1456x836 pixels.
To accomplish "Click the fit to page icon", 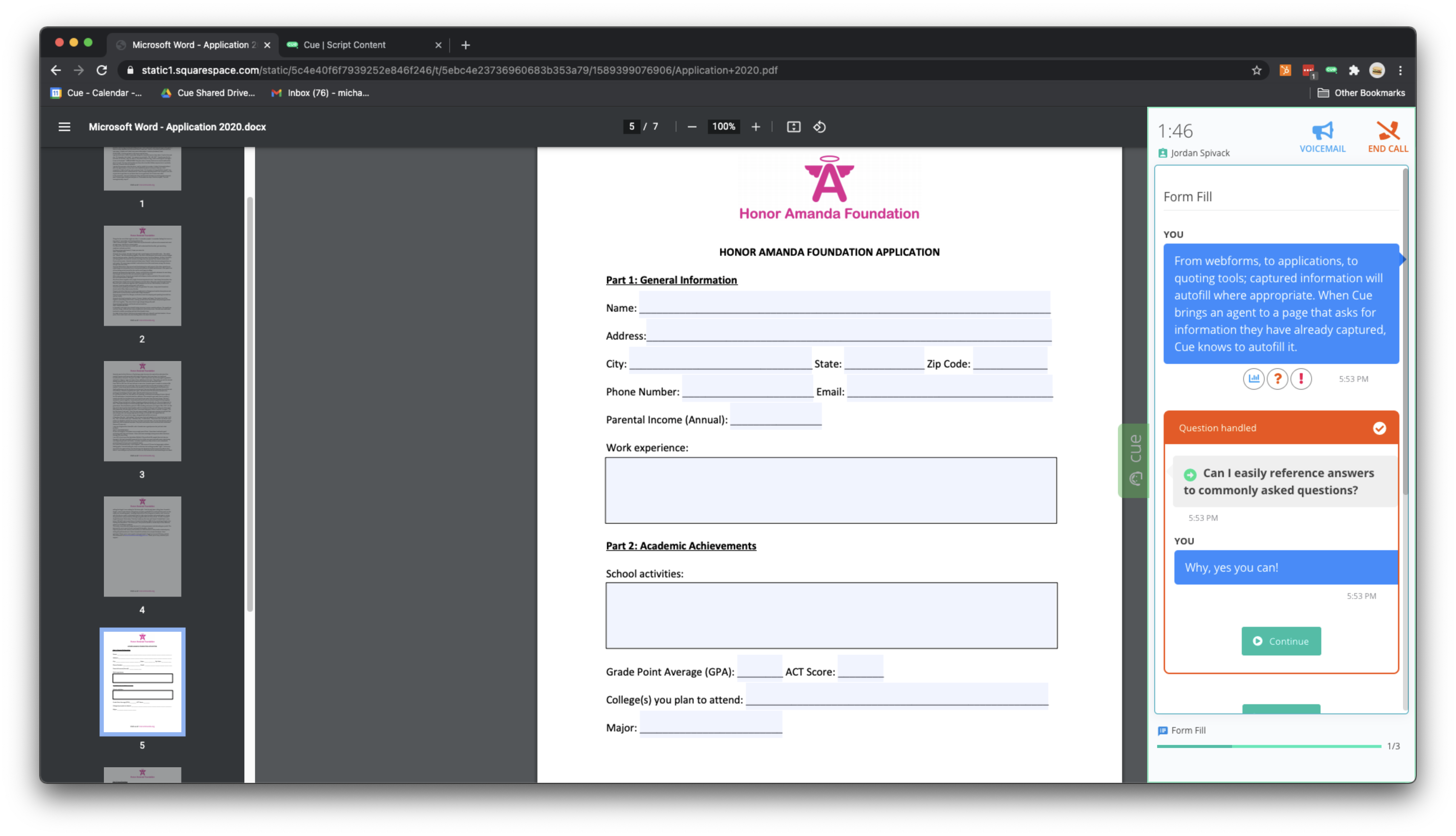I will pyautogui.click(x=794, y=127).
